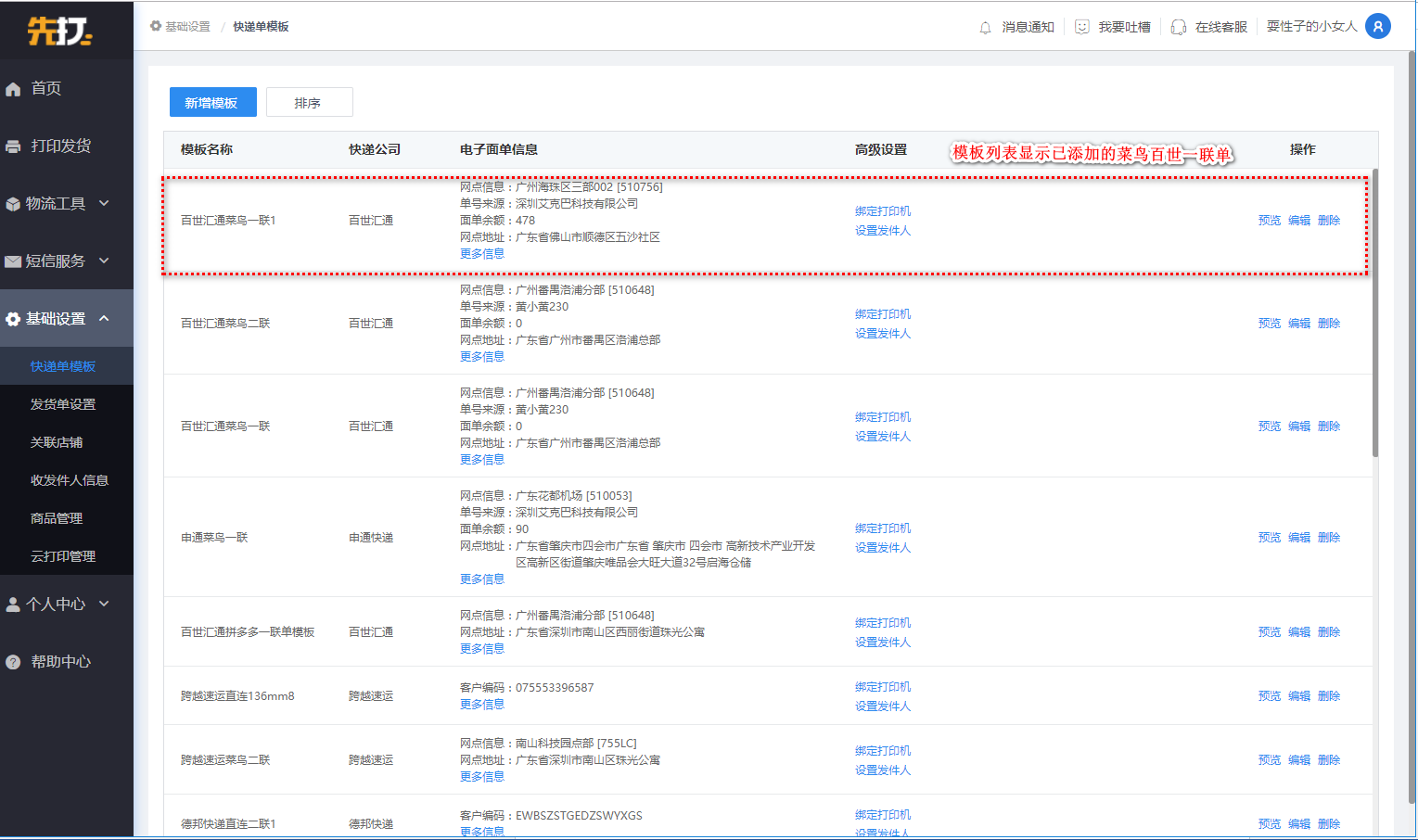The height and width of the screenshot is (840, 1418).
Task: Open 我要吐槽 in the top bar
Action: pos(1125,27)
